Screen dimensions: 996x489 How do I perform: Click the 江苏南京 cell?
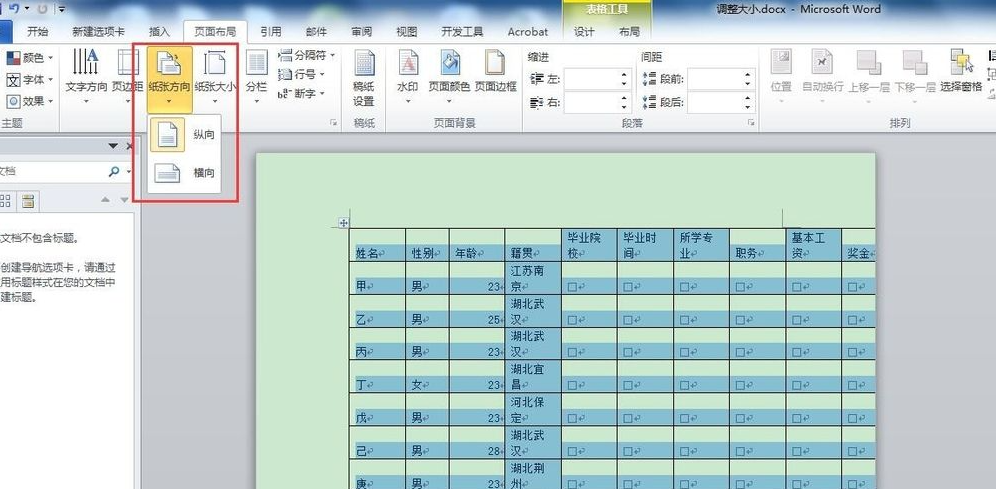point(533,278)
